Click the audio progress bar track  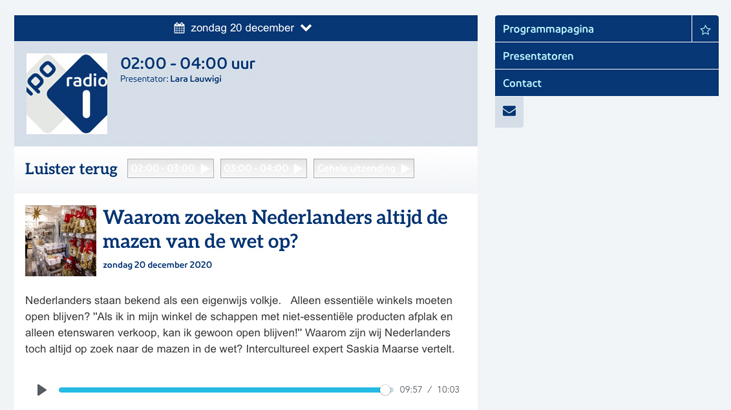[x=226, y=389]
